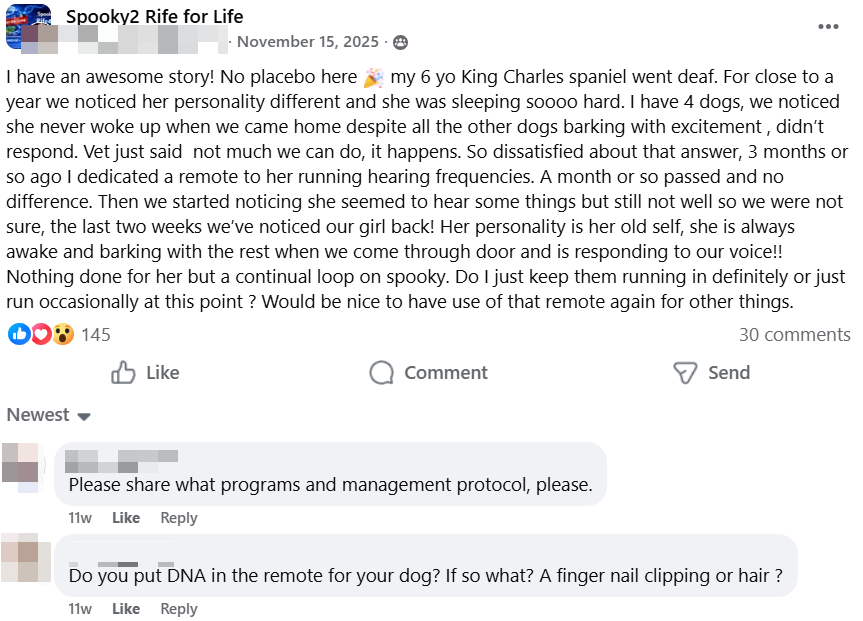Show who reacted via the 145 count
This screenshot has width=863, height=621.
click(x=96, y=335)
